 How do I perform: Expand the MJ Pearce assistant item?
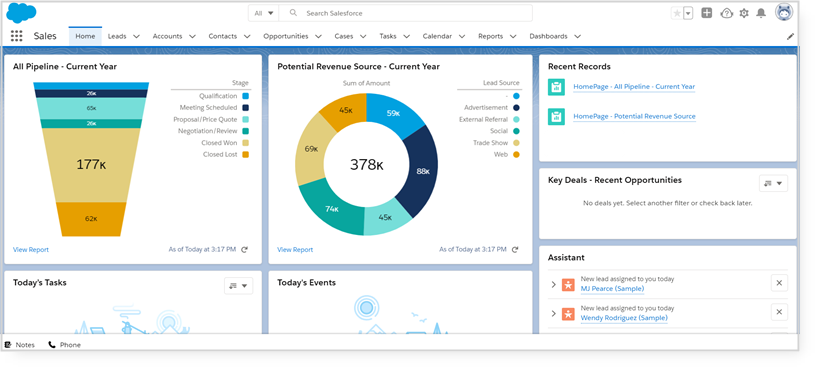554,284
